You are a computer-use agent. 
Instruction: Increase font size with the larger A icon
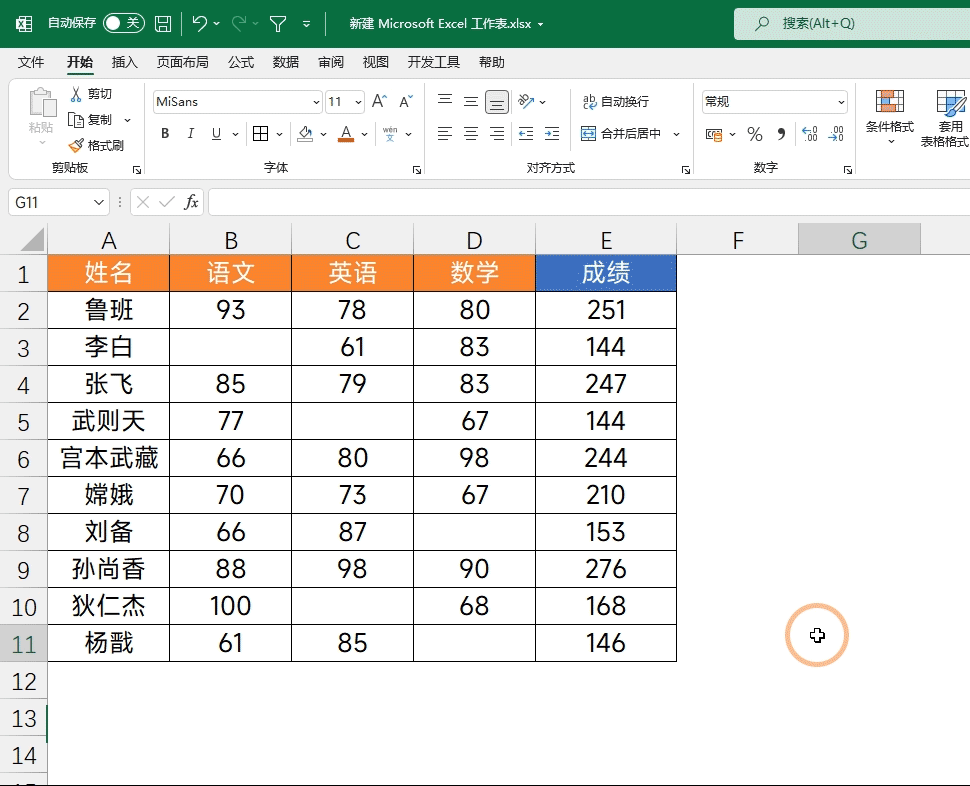coord(379,101)
